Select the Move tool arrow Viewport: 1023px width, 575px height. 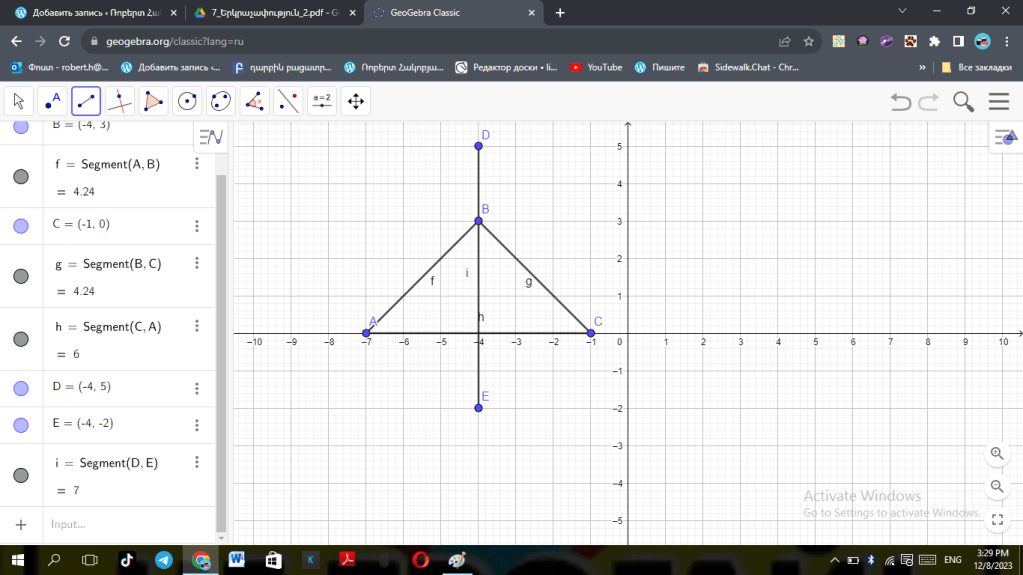coord(19,101)
